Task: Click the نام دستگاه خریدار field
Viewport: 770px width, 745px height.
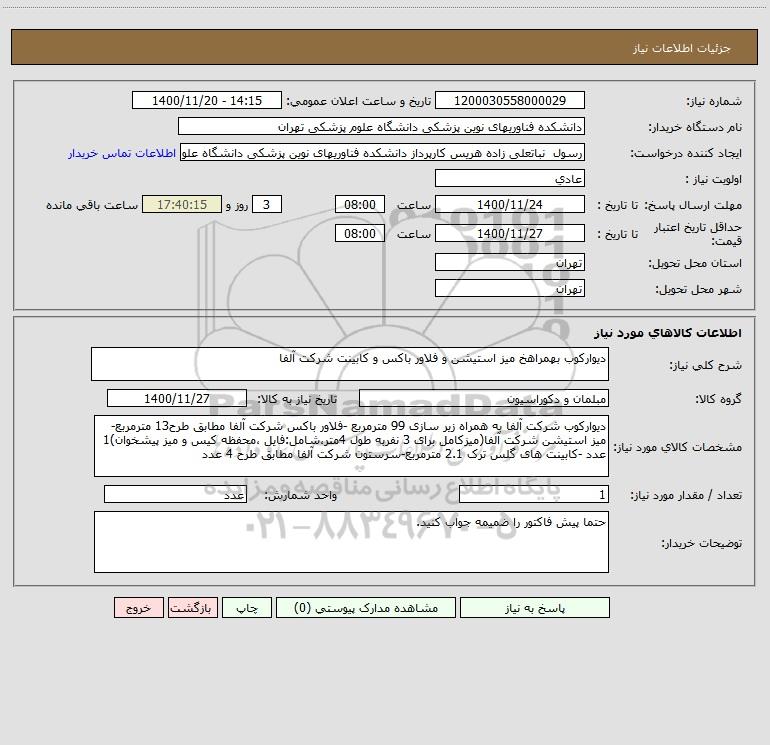Action: (381, 127)
